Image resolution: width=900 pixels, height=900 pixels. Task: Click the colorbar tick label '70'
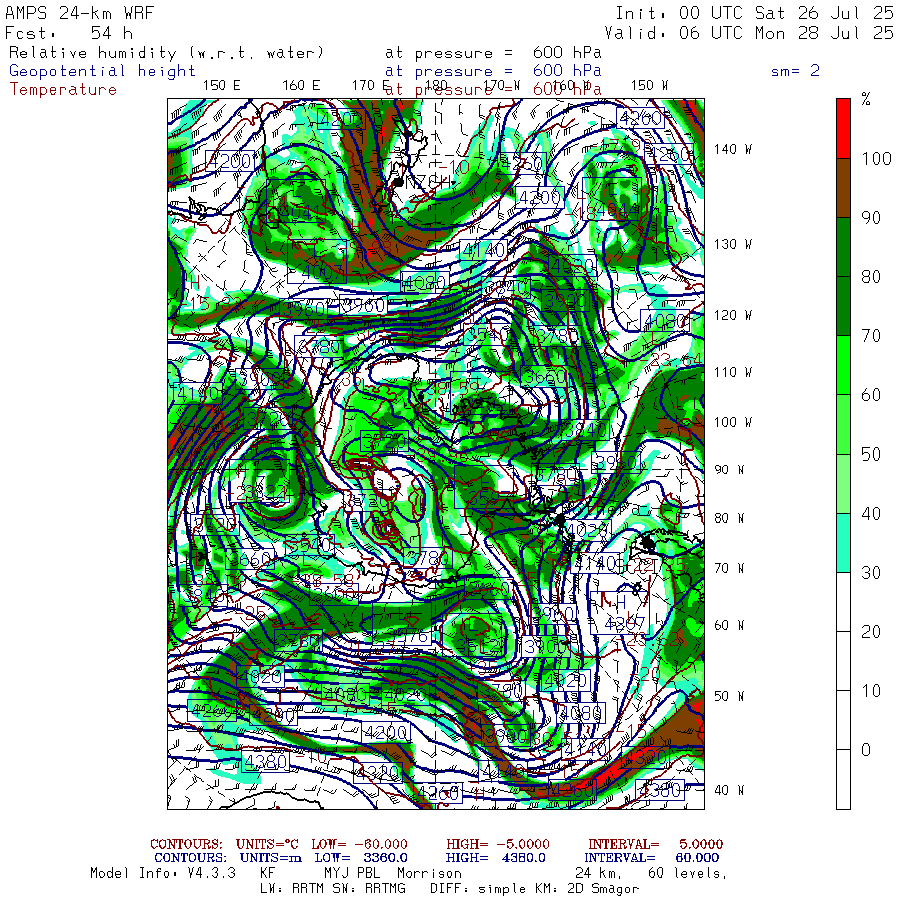(871, 336)
